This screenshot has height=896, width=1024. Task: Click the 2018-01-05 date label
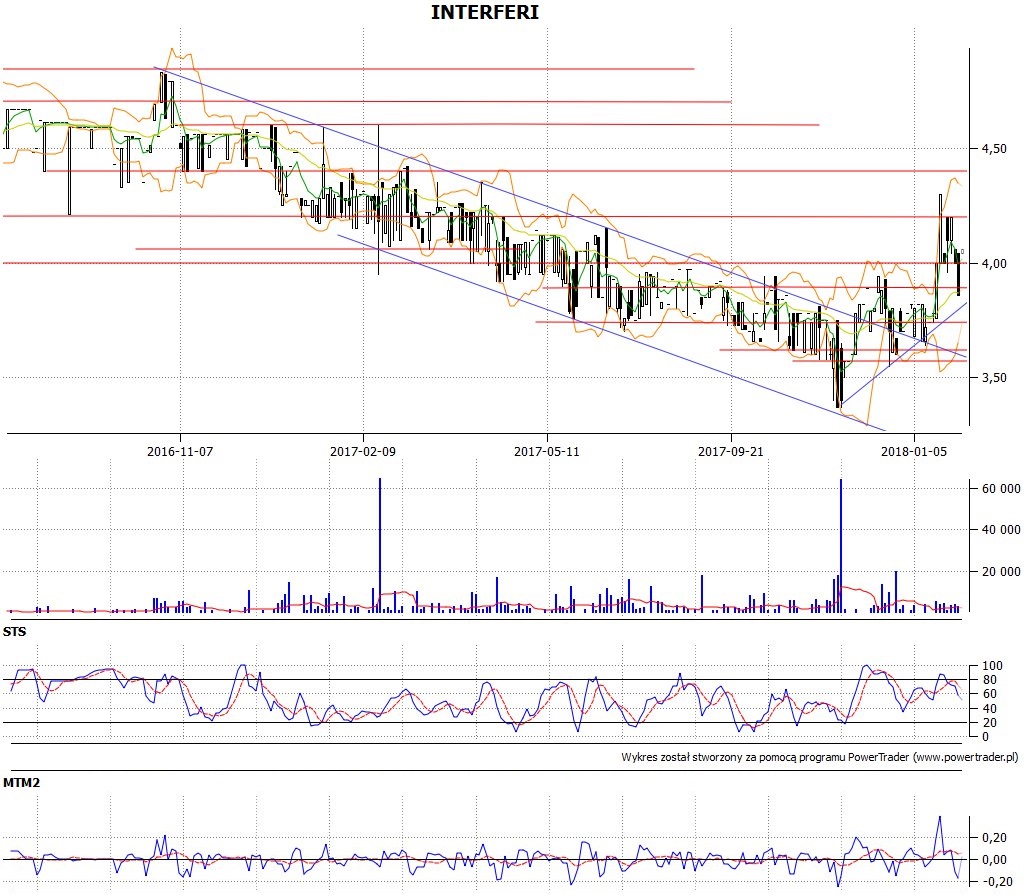[x=914, y=451]
